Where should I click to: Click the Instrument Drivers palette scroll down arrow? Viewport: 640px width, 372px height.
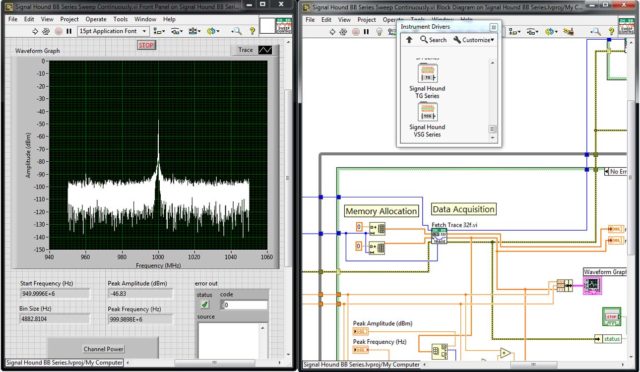pos(492,138)
